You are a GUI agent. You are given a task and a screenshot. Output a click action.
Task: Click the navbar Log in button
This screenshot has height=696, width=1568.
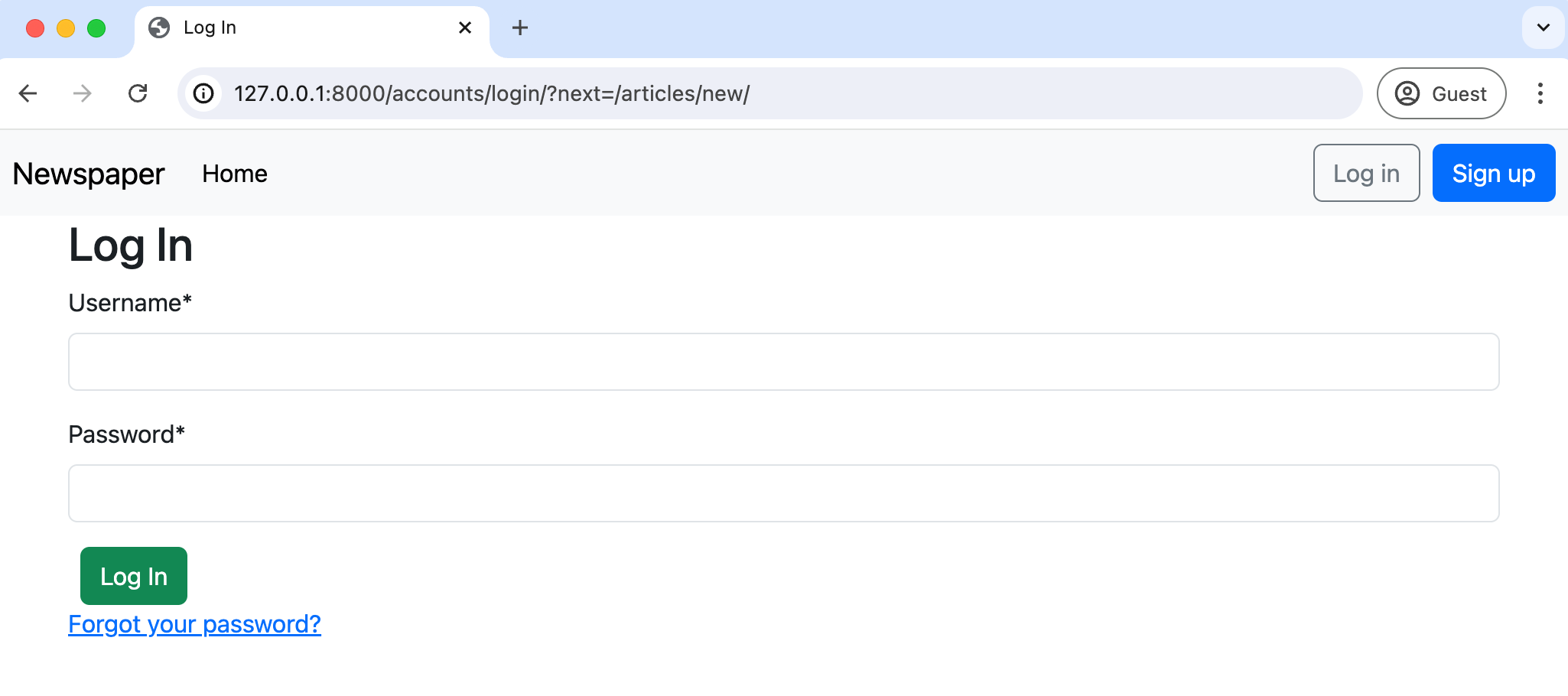tap(1367, 173)
